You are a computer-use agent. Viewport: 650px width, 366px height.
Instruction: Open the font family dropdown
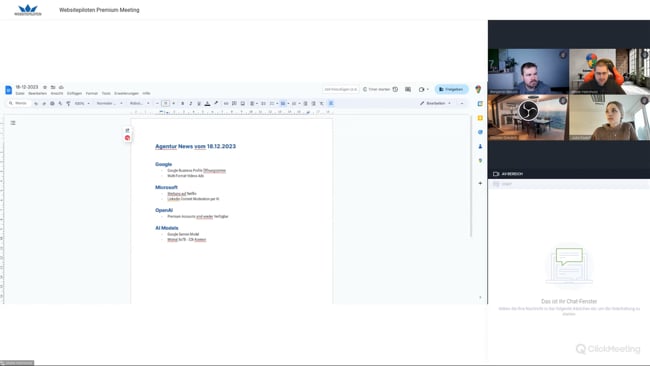139,103
